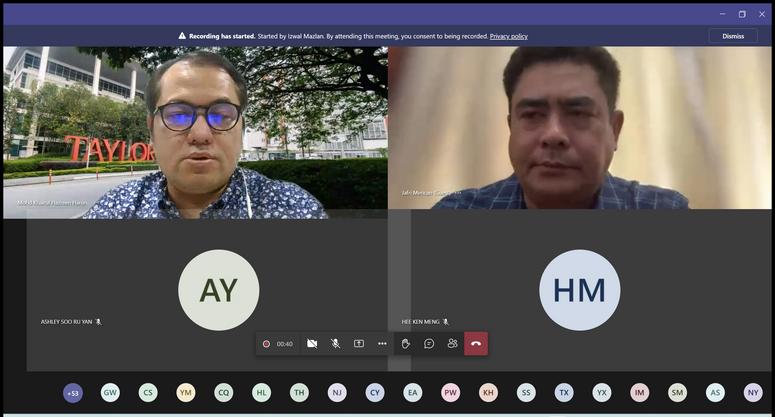775x417 pixels.
Task: Select the GW participant avatar
Action: [110, 393]
